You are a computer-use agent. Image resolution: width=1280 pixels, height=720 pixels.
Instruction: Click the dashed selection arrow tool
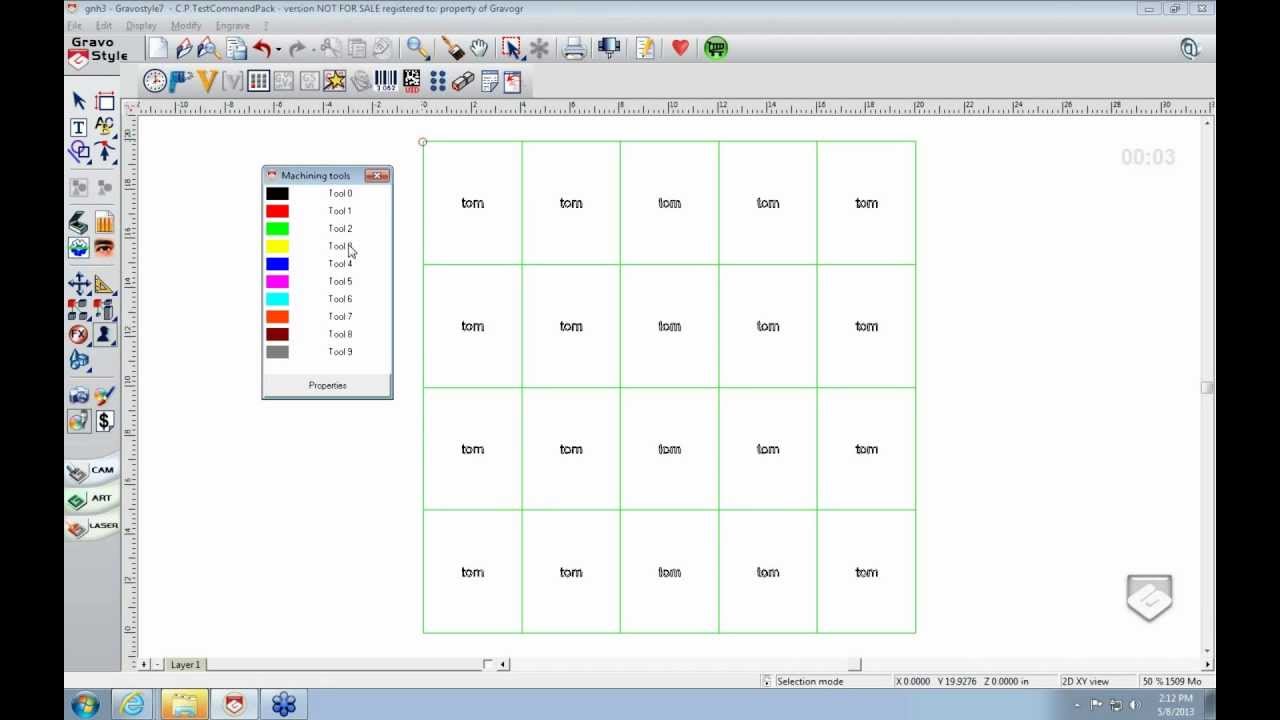tap(512, 48)
